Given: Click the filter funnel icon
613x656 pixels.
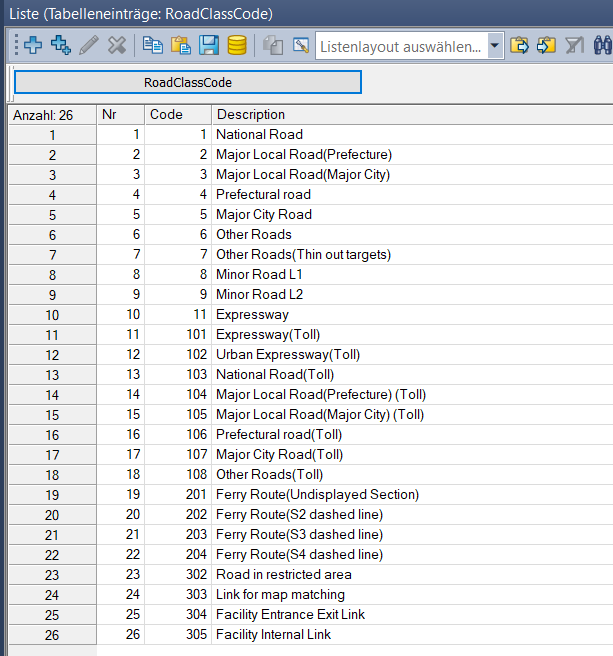Looking at the screenshot, I should (x=574, y=45).
